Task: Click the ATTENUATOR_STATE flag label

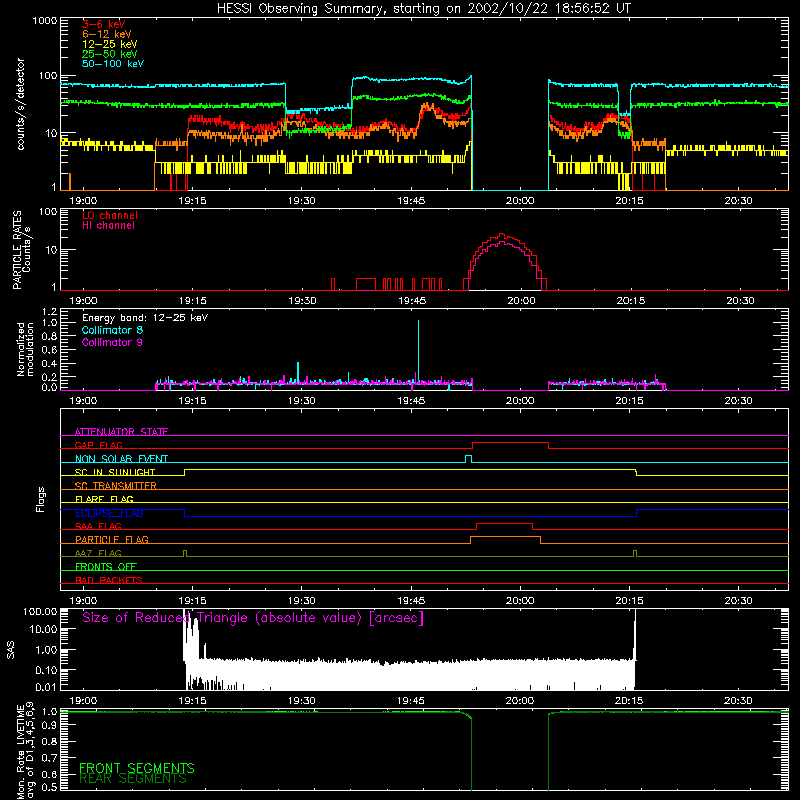Action: tap(121, 432)
